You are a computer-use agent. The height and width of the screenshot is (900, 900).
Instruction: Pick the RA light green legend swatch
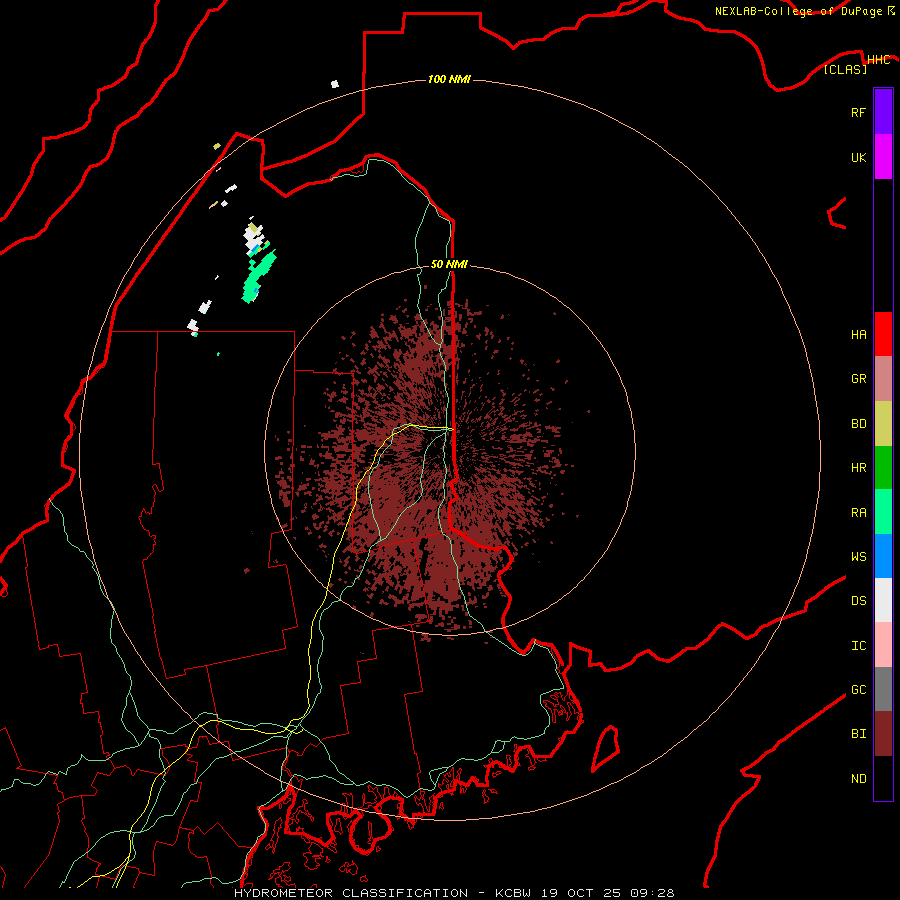[x=883, y=512]
